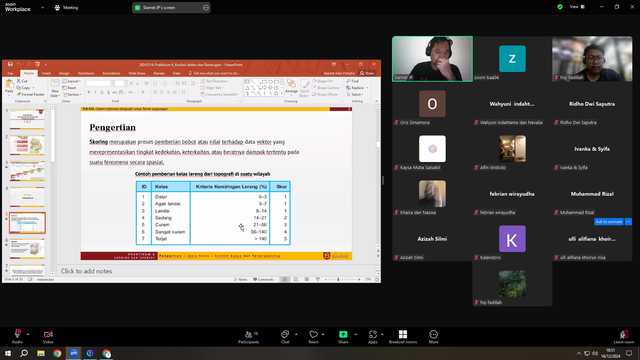Image resolution: width=640 pixels, height=360 pixels.
Task: Click the Cut command in the ribbon
Action: pyautogui.click(x=22, y=81)
